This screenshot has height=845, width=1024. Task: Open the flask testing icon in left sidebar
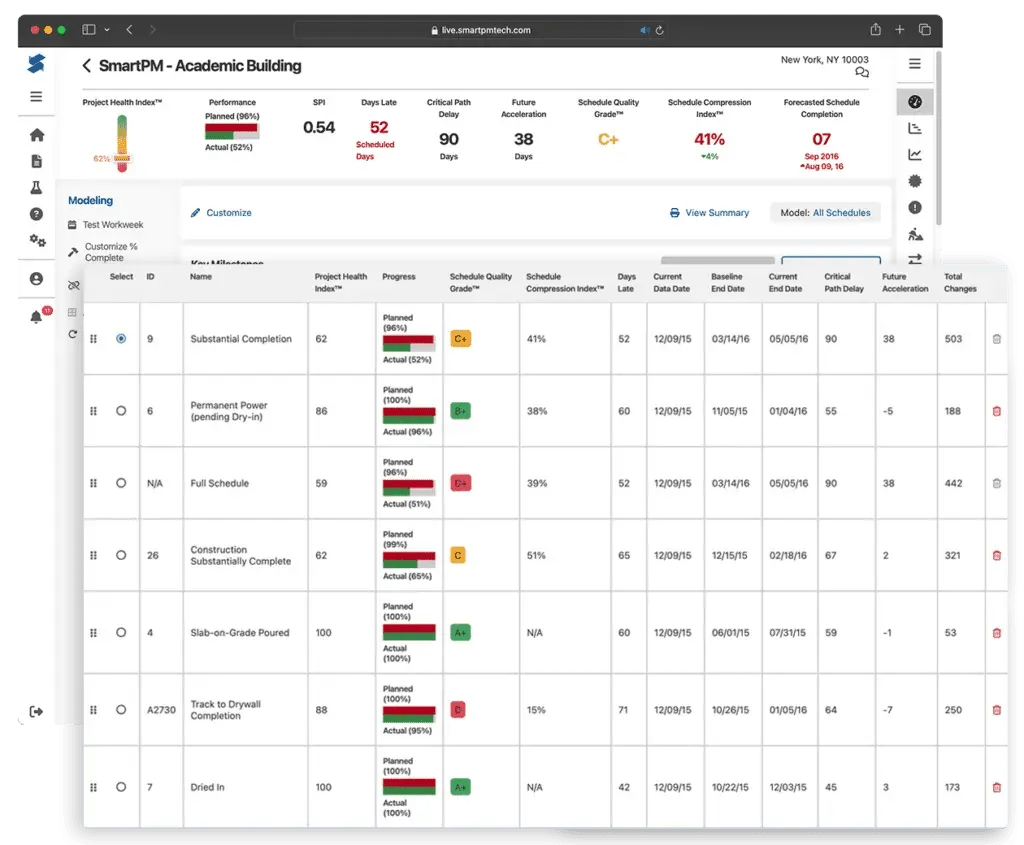(x=37, y=187)
